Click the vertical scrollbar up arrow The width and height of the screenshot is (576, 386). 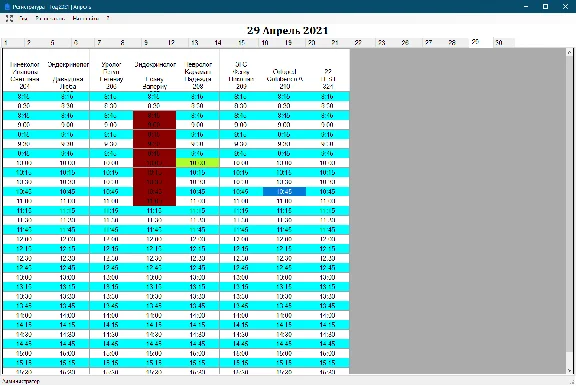(x=569, y=53)
